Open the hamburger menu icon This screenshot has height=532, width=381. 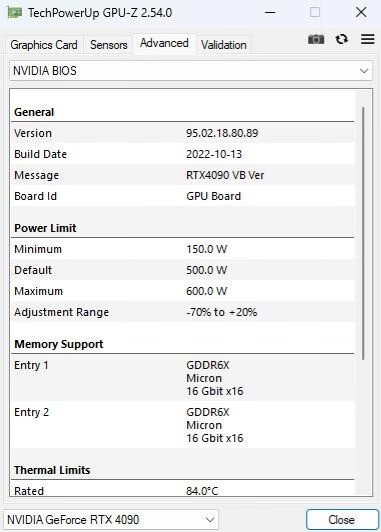[367, 39]
